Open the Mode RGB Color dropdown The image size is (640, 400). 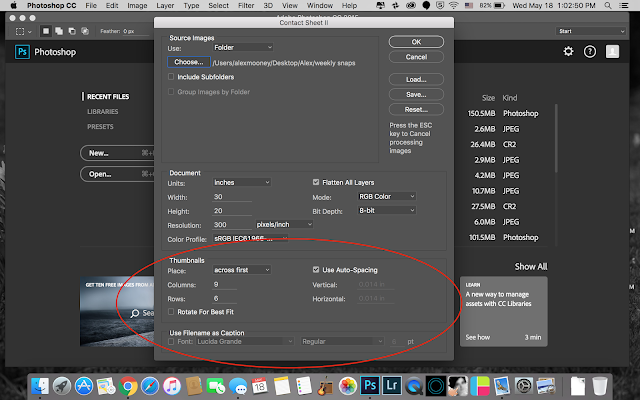(x=387, y=196)
